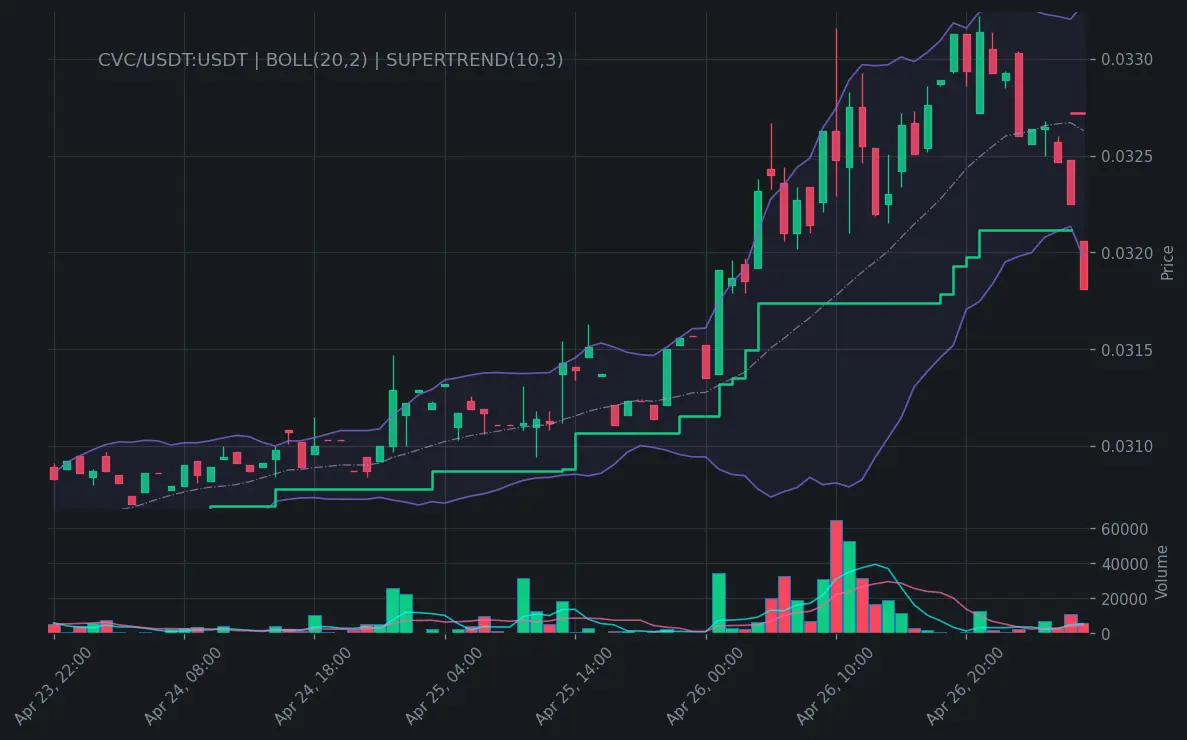Click the Apr 24, 18:00 time label

[313, 686]
